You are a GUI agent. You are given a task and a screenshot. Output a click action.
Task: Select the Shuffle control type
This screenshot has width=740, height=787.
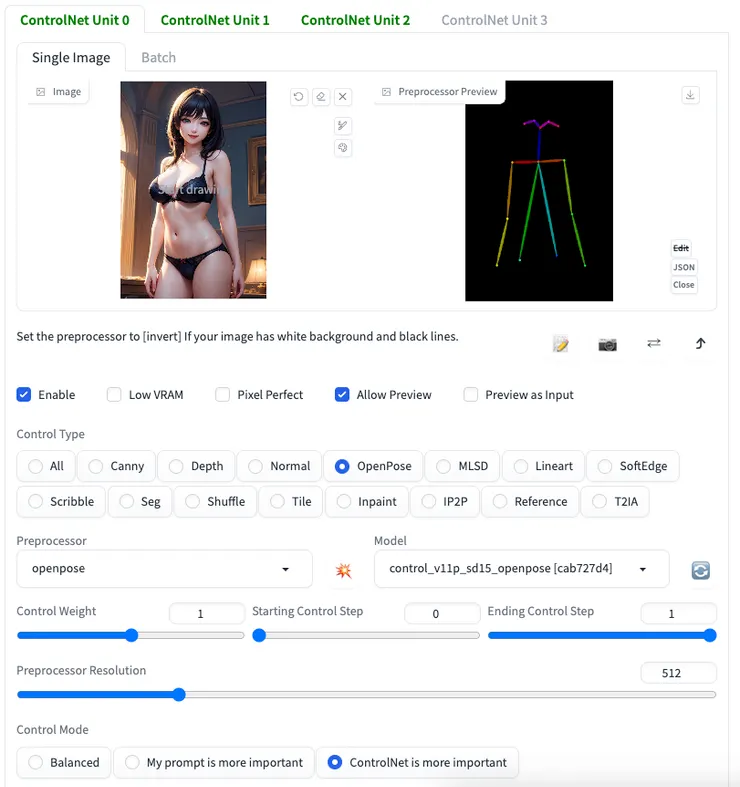[215, 502]
